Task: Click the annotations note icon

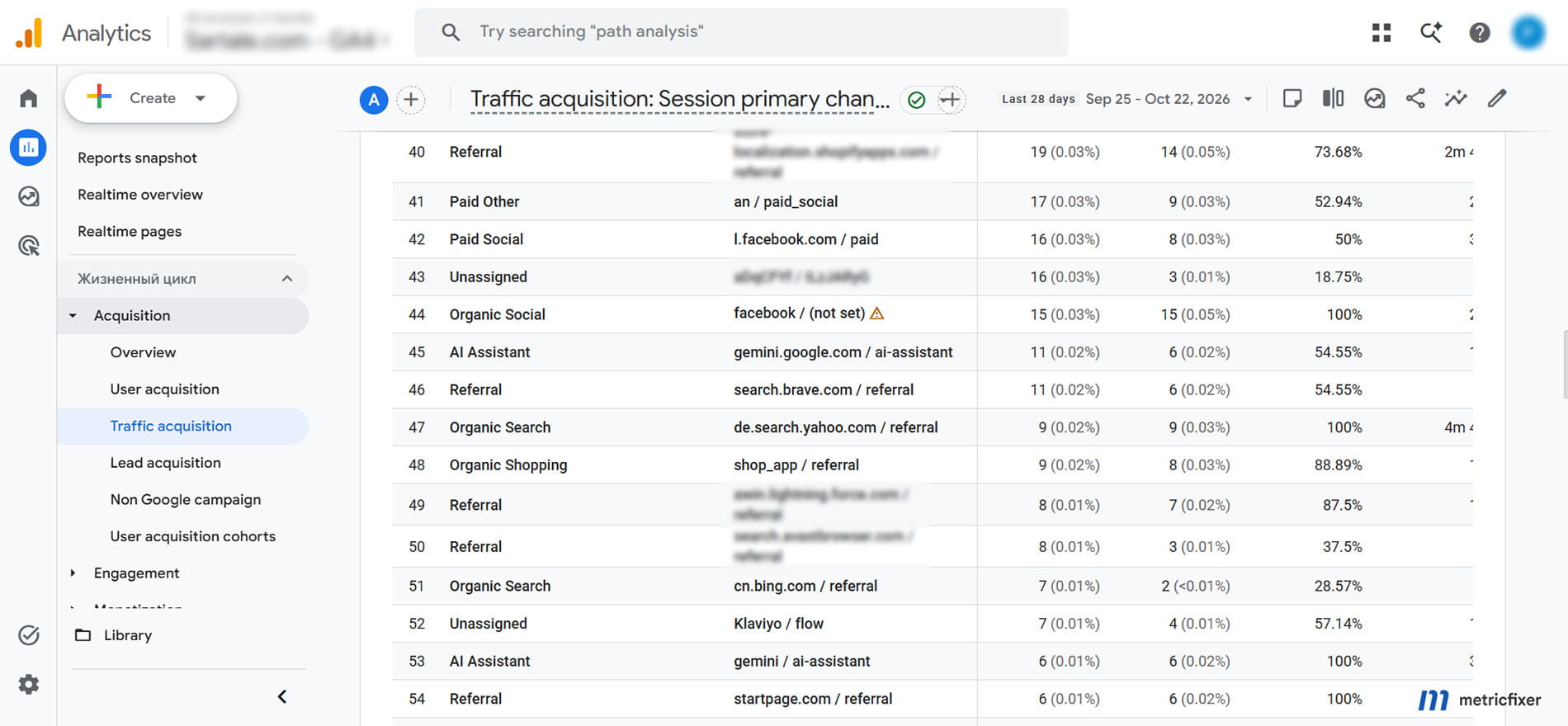Action: click(x=1292, y=99)
